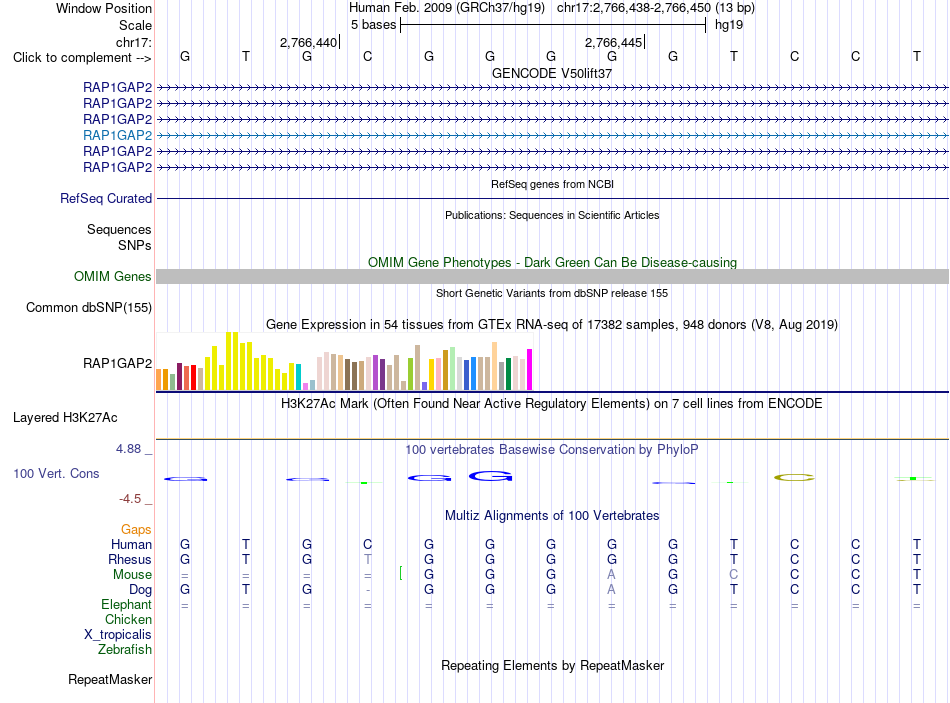950x703 pixels.
Task: Click the RefSeq Curated label
Action: point(106,198)
